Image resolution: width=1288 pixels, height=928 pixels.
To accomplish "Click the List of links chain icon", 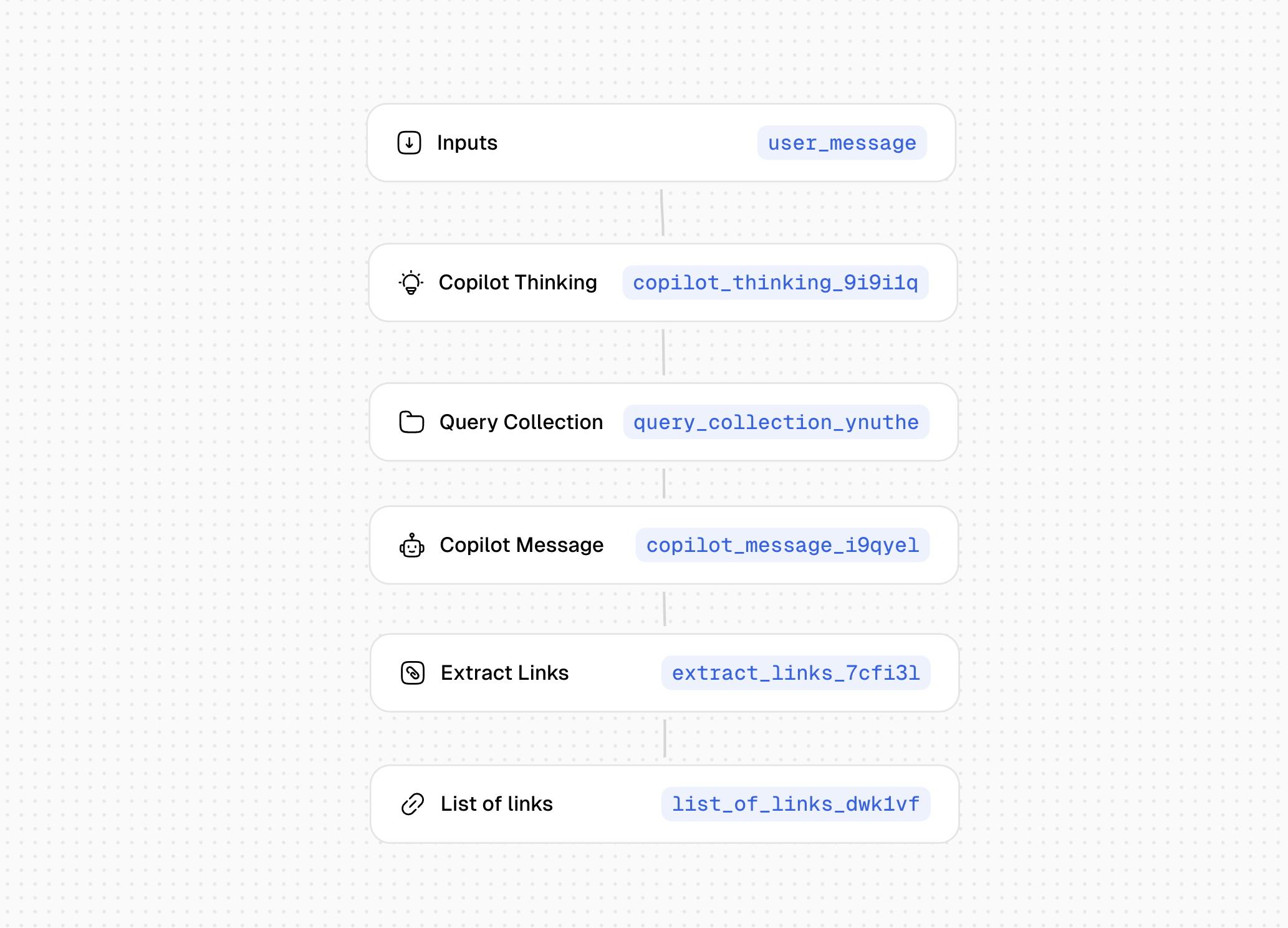I will (413, 804).
